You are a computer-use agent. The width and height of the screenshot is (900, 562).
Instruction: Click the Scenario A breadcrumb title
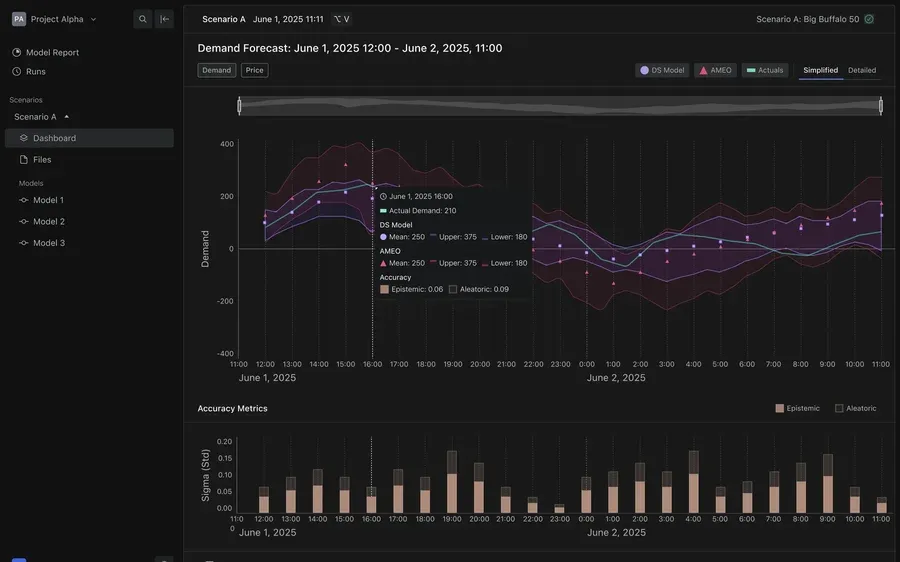[224, 19]
